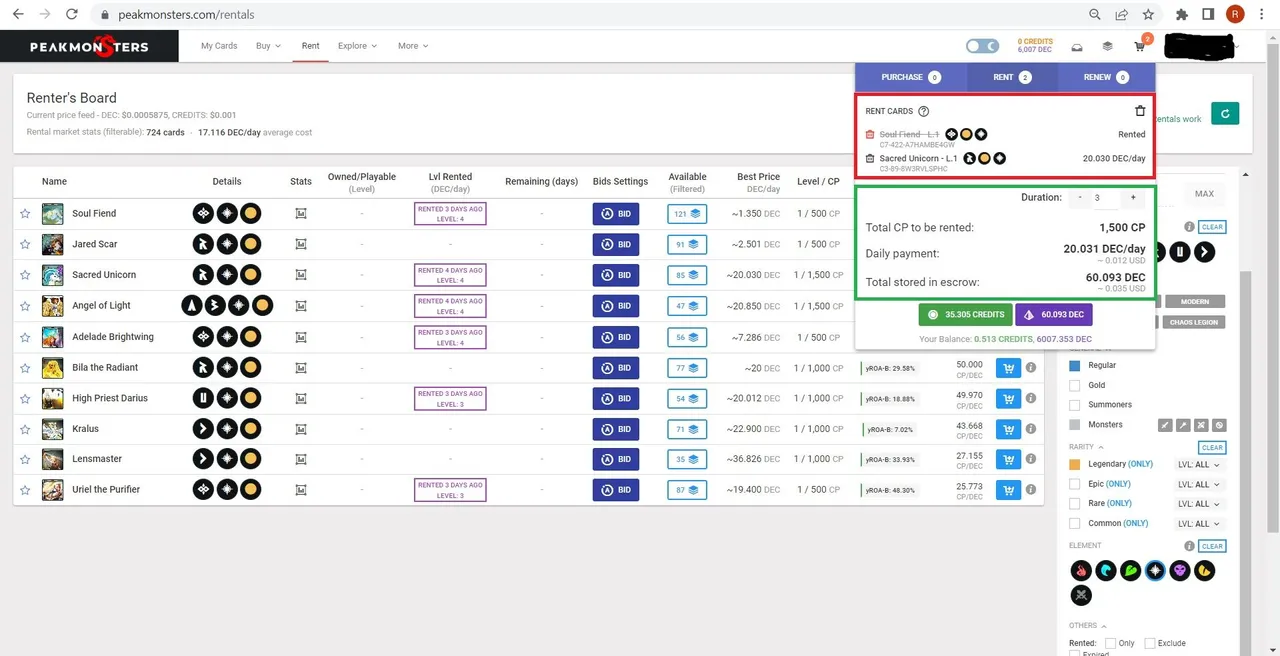Switch to the Renew cart tab
Image resolution: width=1280 pixels, height=656 pixels.
(1106, 77)
